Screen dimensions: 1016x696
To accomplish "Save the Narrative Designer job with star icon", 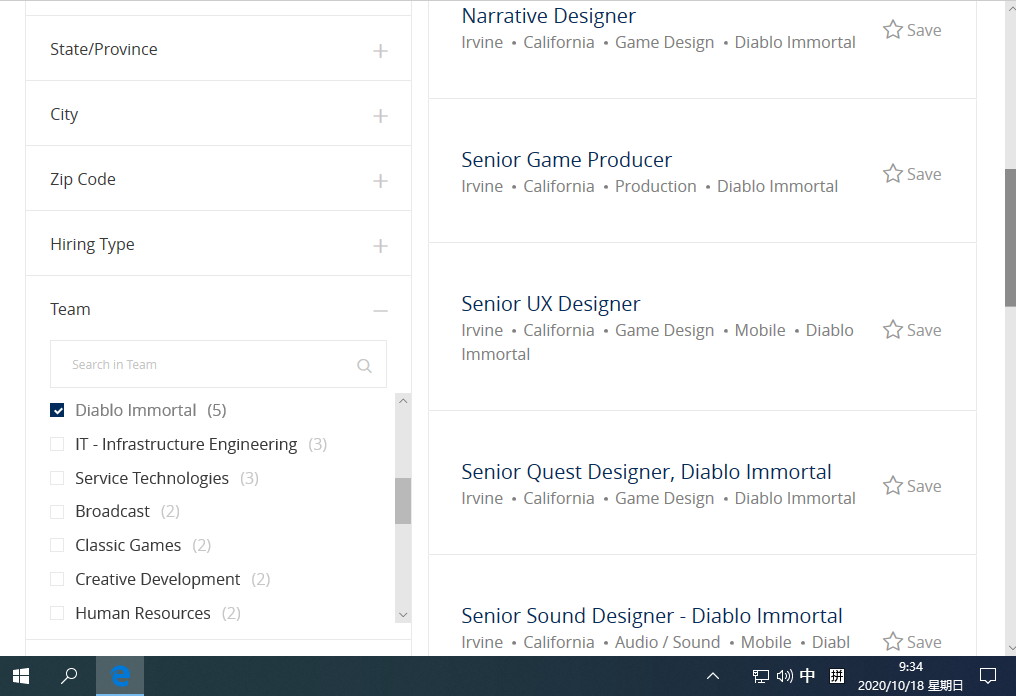I will pyautogui.click(x=912, y=30).
